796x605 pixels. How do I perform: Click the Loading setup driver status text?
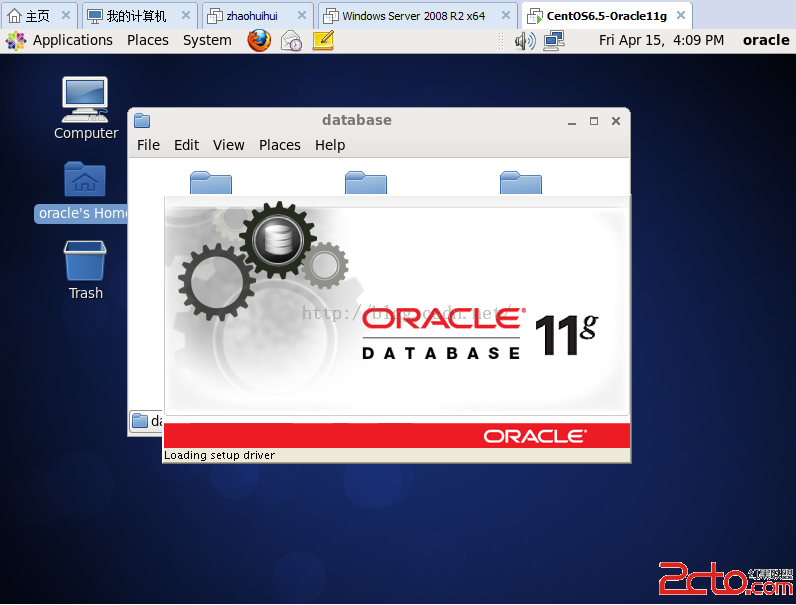219,455
